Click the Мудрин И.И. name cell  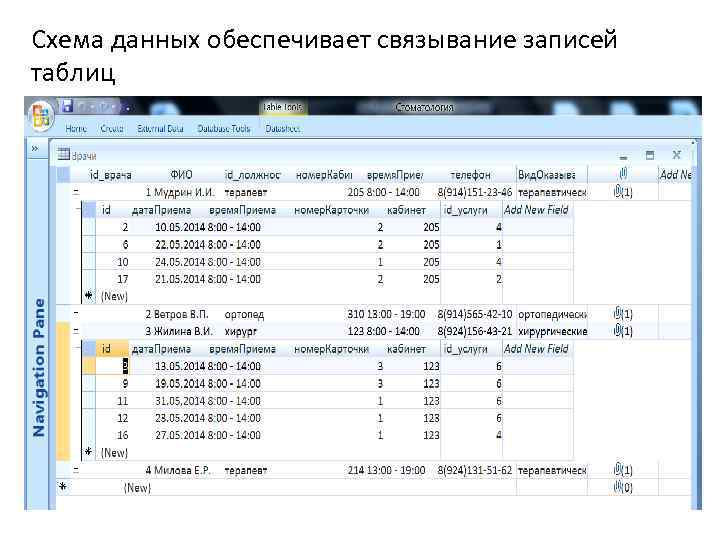click(184, 192)
